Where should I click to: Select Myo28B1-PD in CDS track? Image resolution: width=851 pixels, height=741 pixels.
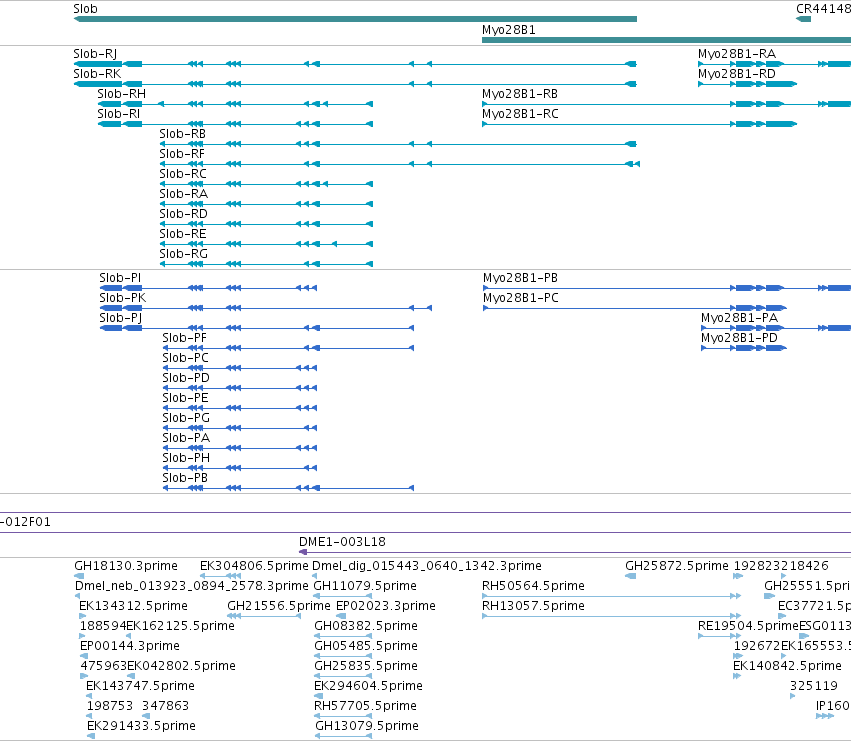pos(739,338)
